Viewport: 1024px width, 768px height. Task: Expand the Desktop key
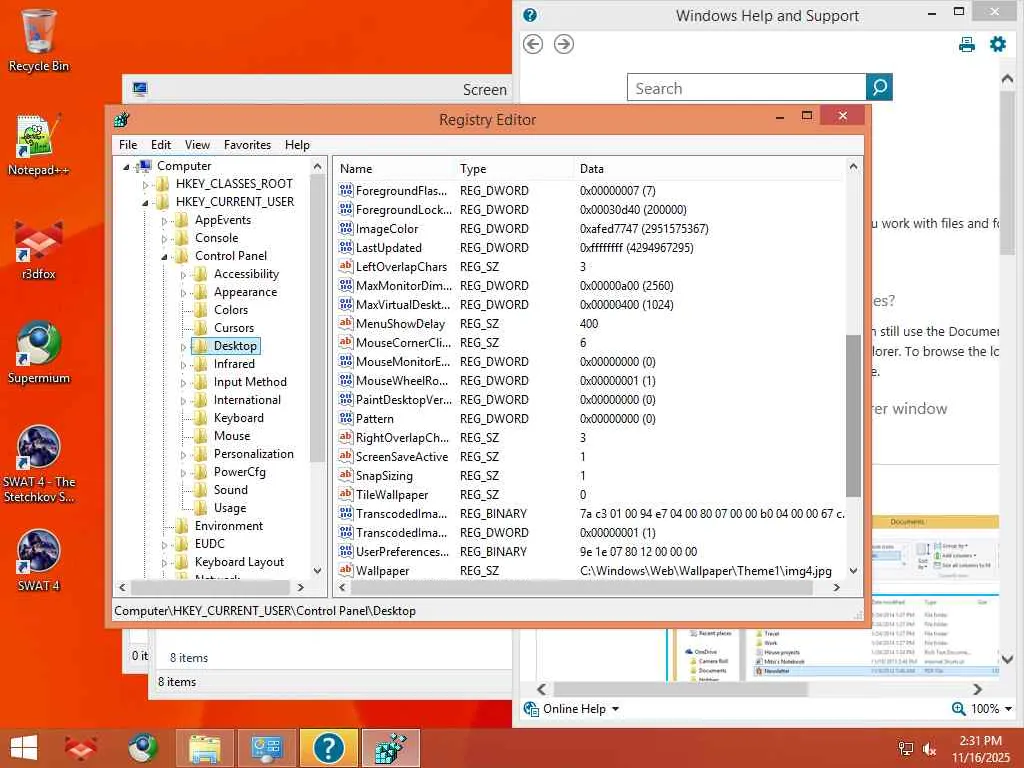[184, 347]
